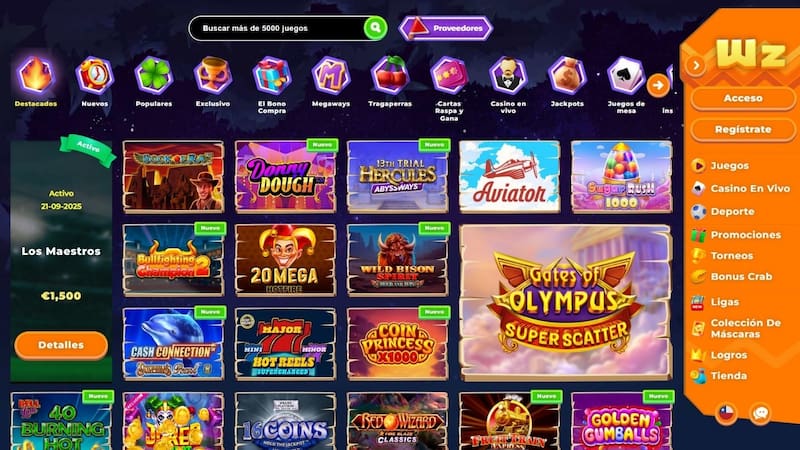Choose the Populares clover category icon
Viewport: 800px width, 450px height.
point(154,76)
